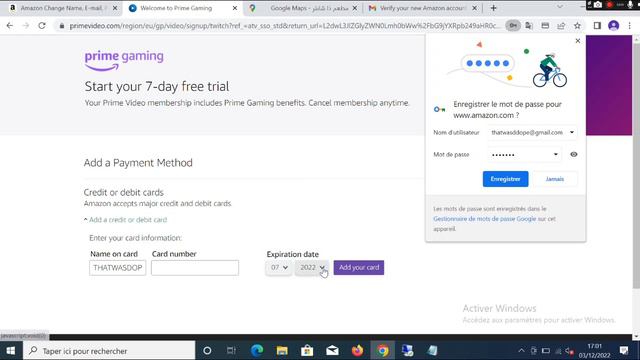Open Gestionnaire de mots de passe Google link

click(x=484, y=219)
